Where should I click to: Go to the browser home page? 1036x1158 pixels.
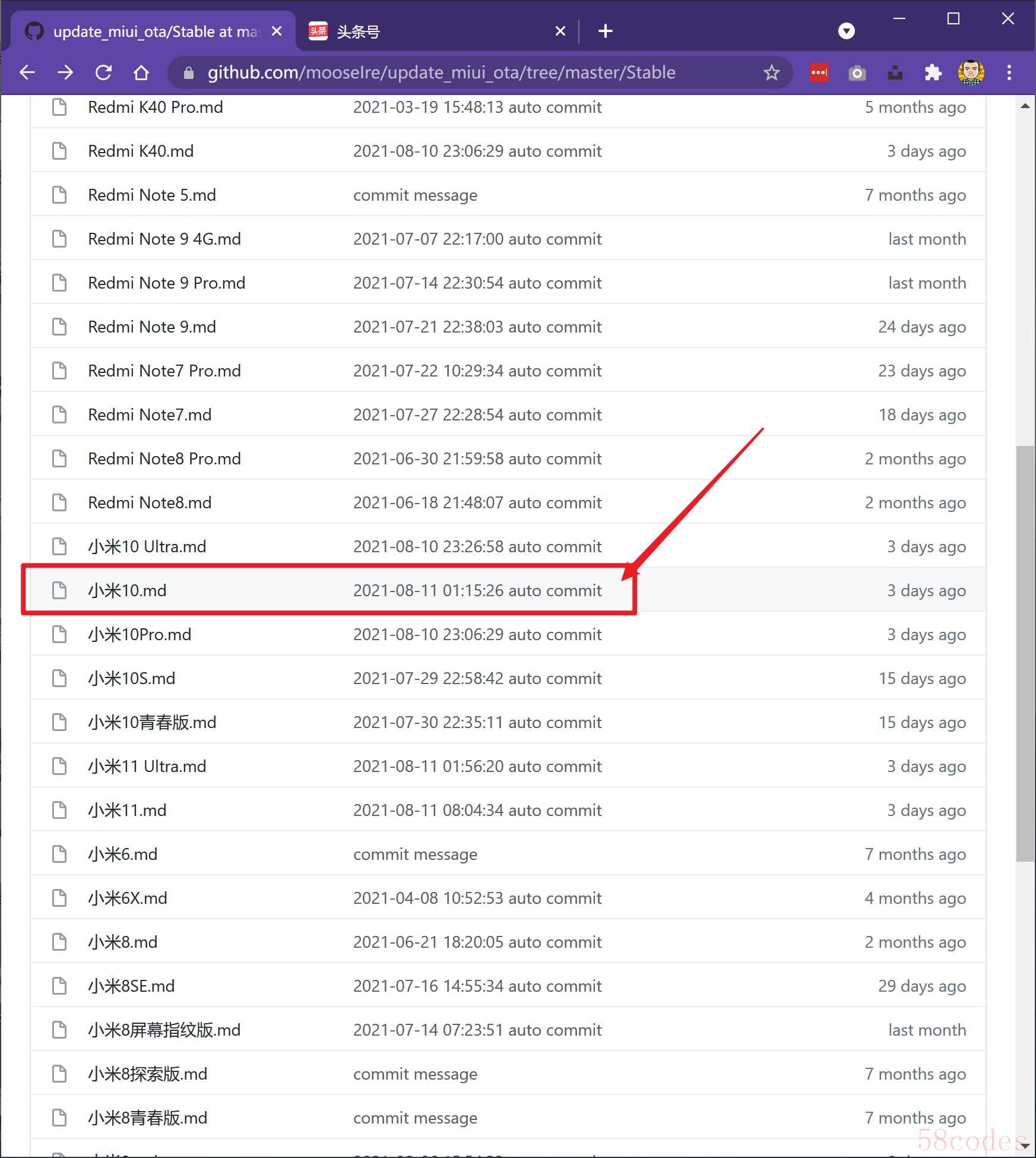[141, 72]
